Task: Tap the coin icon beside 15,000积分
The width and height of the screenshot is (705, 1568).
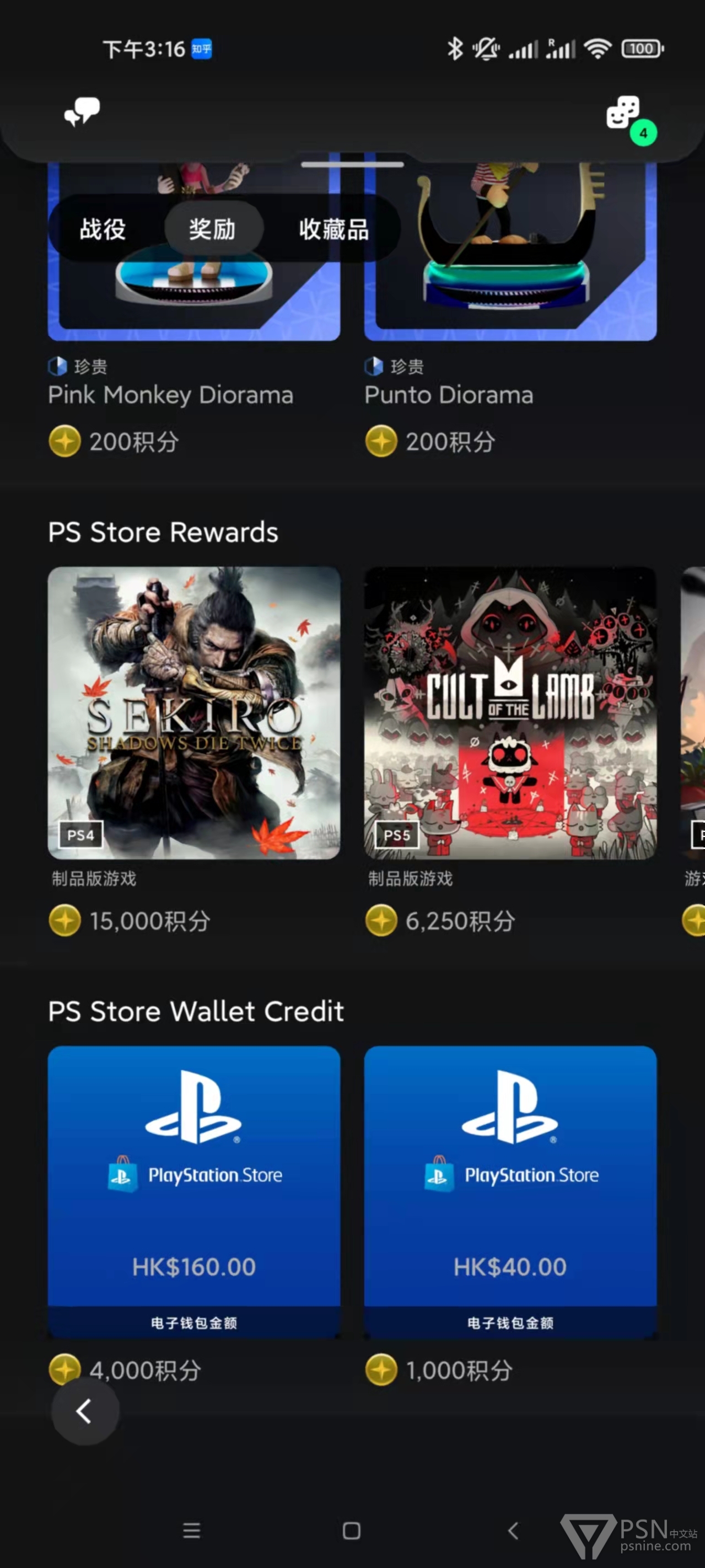Action: (x=64, y=920)
